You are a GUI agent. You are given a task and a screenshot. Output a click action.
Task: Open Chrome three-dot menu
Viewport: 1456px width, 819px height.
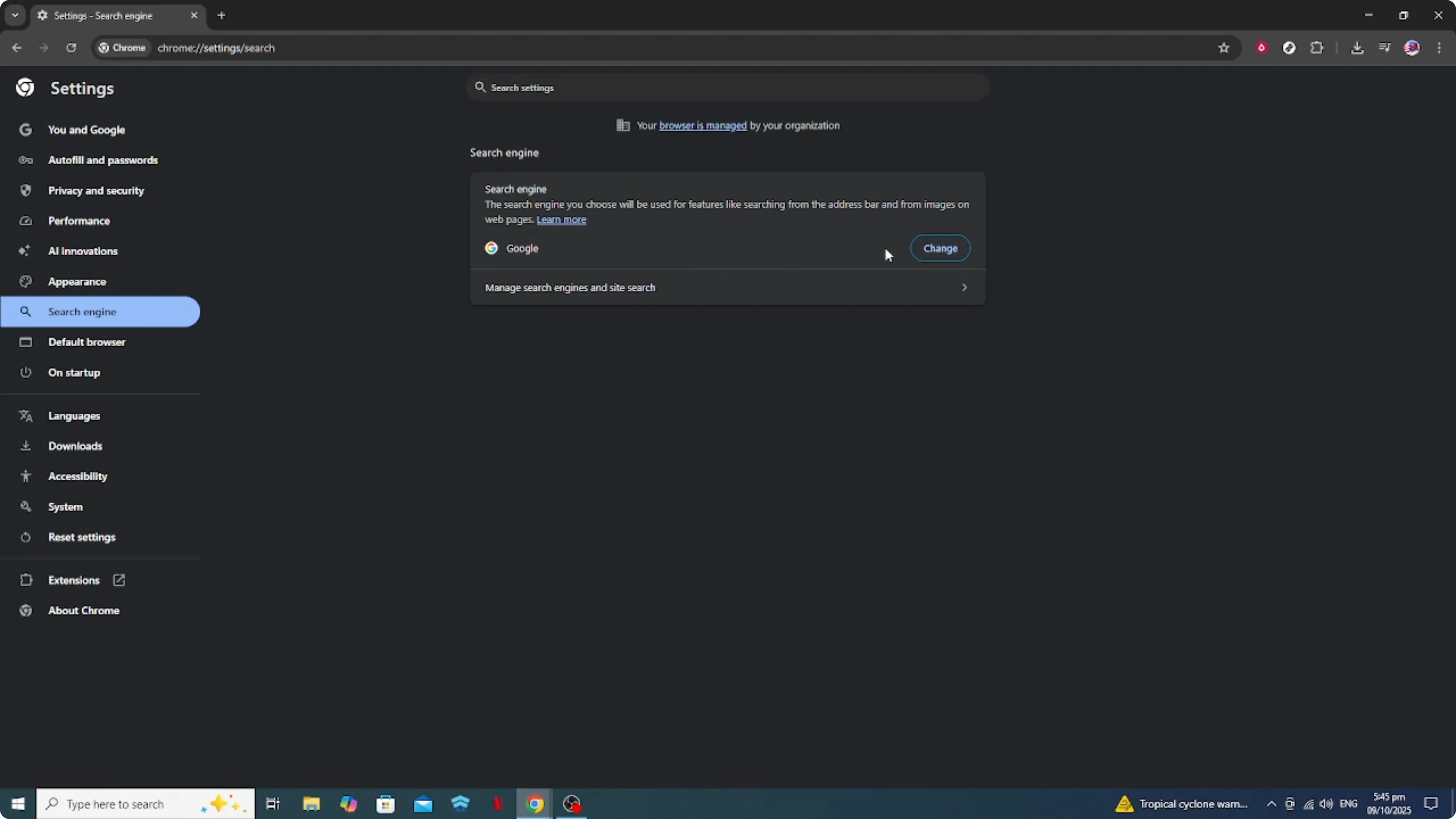[x=1439, y=48]
